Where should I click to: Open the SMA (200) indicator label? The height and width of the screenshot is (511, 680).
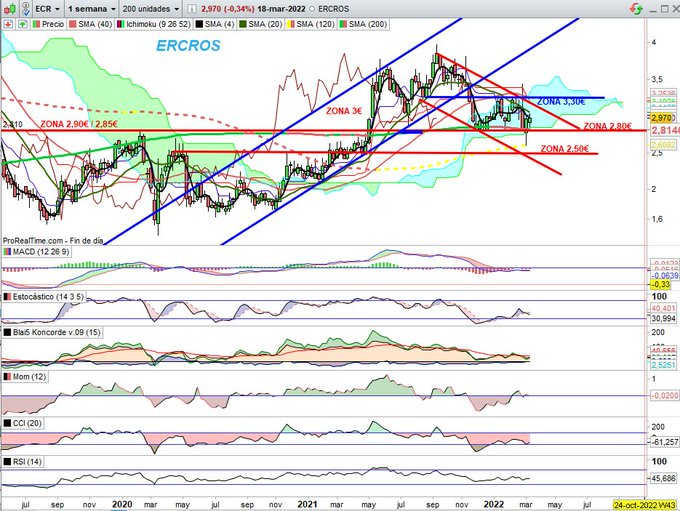(x=368, y=24)
